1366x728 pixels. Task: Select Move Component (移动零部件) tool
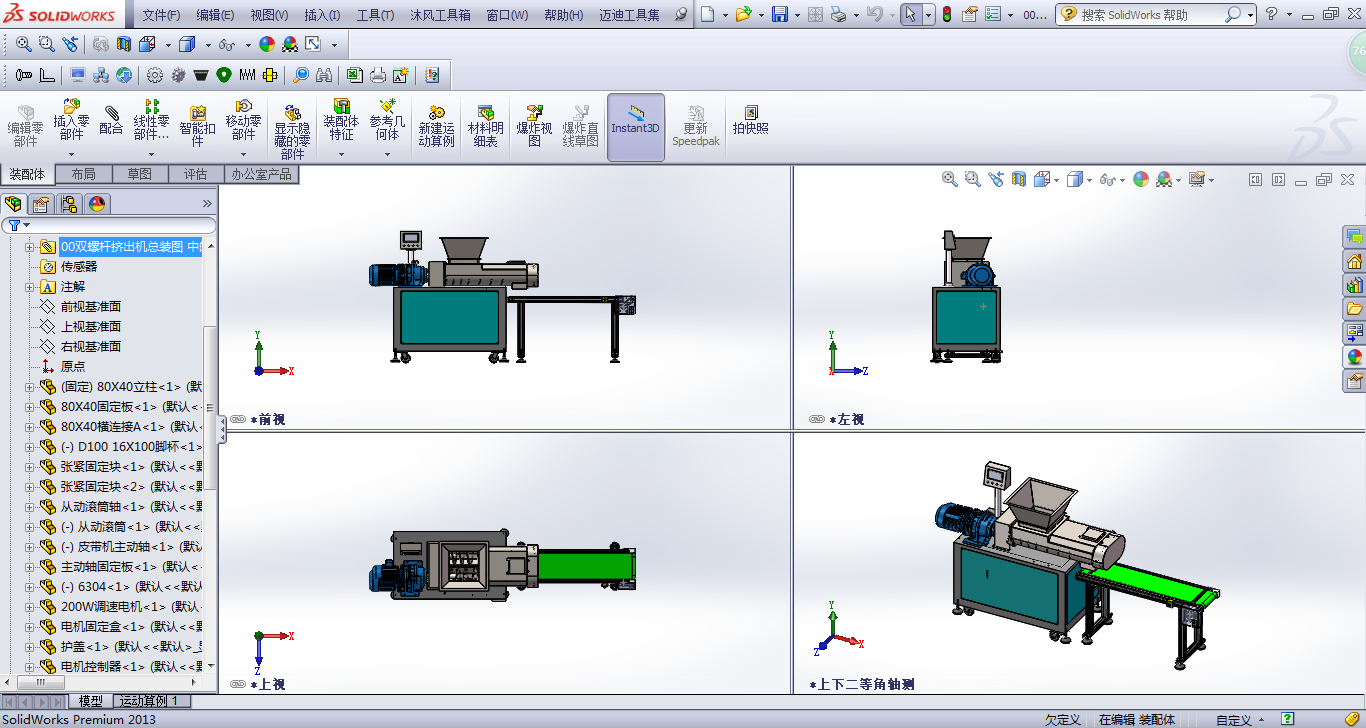click(243, 120)
